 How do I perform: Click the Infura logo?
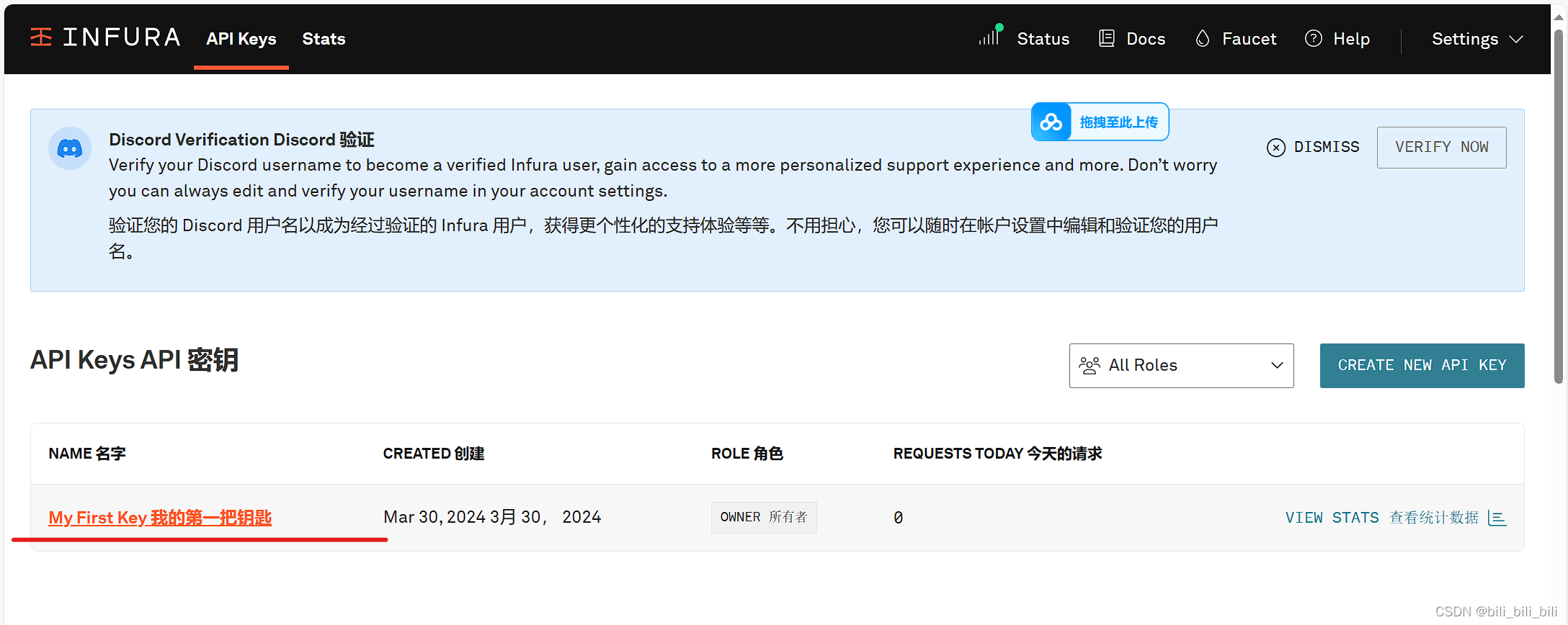tap(105, 37)
